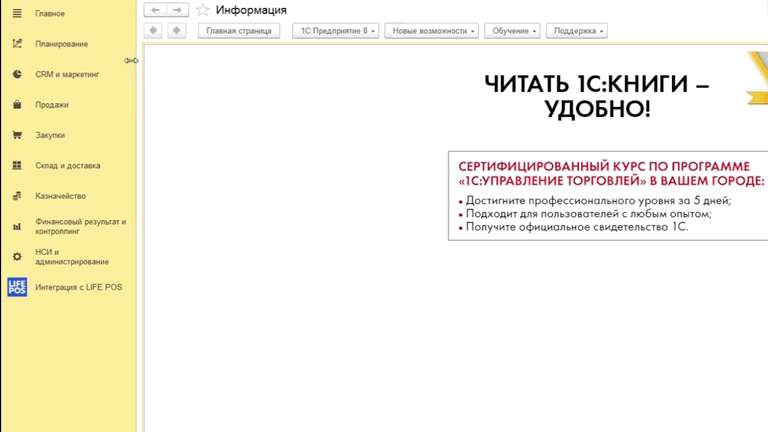Click the ЧИТАТЬ 1С:КНИГИ – УДОБНО! banner heading
The image size is (768, 432).
coord(597,96)
